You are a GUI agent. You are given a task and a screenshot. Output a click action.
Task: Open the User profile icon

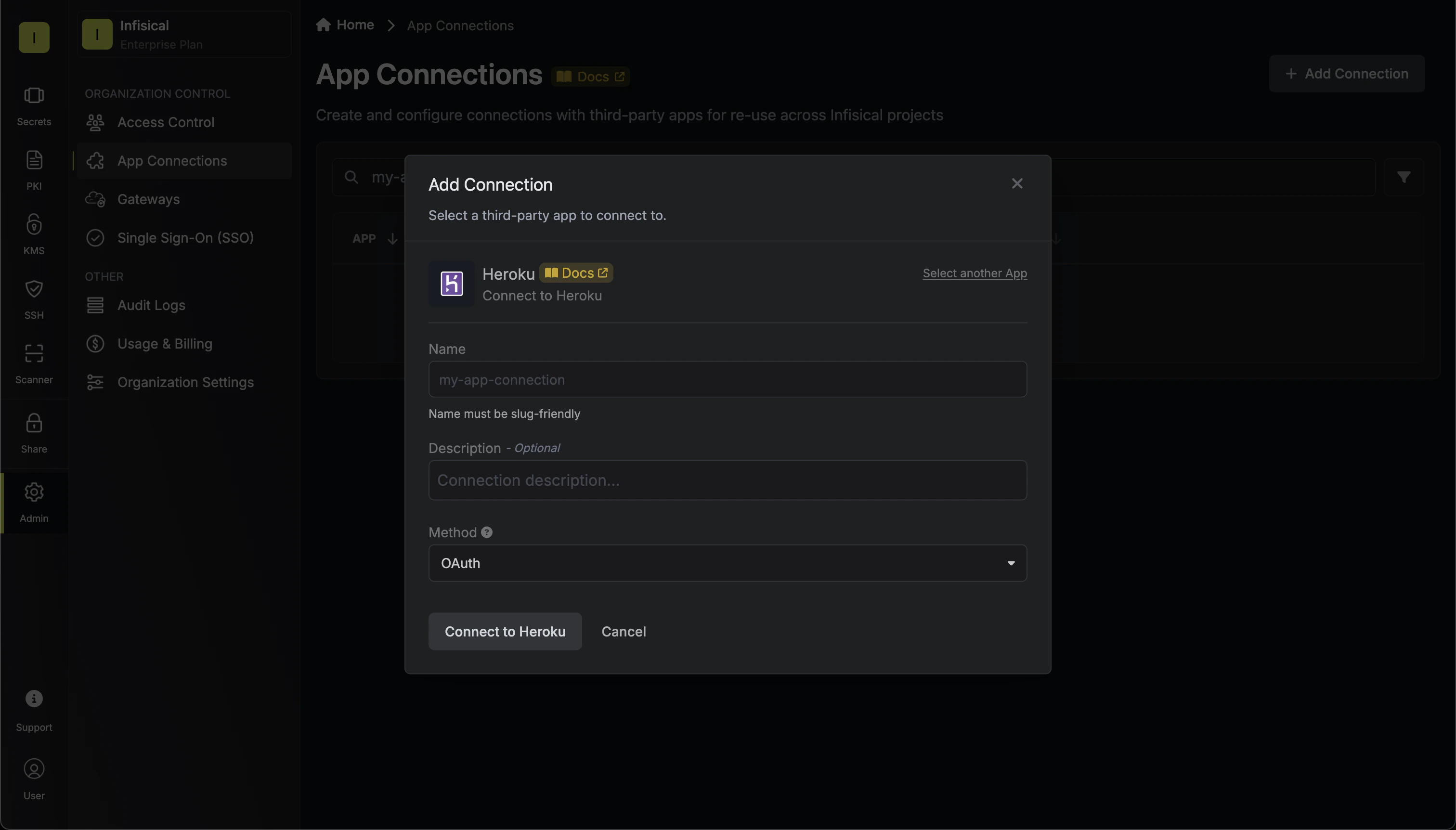point(34,769)
